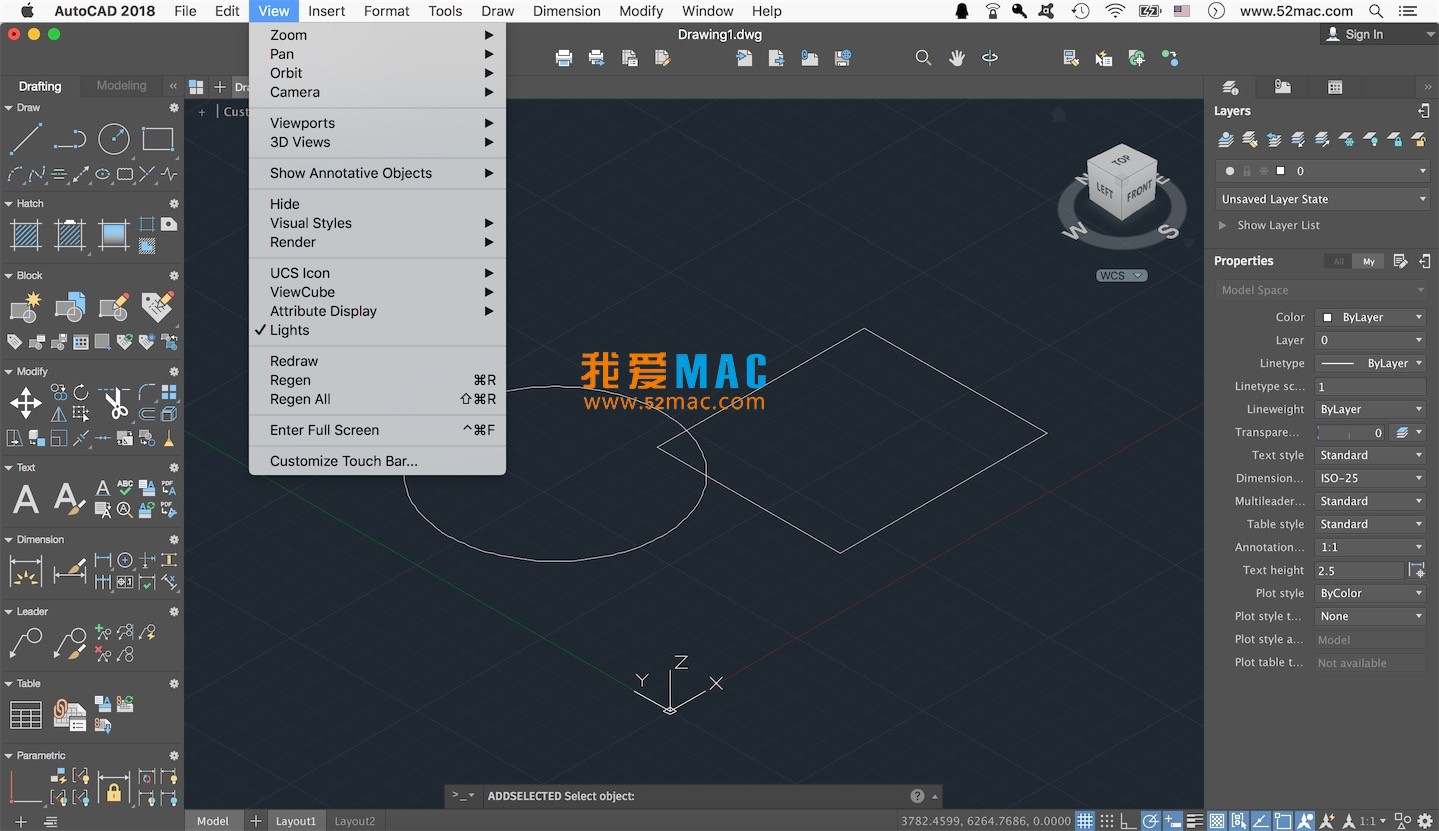Choose the Rectangle tool in Draw panel
The width and height of the screenshot is (1439, 831).
(x=157, y=139)
